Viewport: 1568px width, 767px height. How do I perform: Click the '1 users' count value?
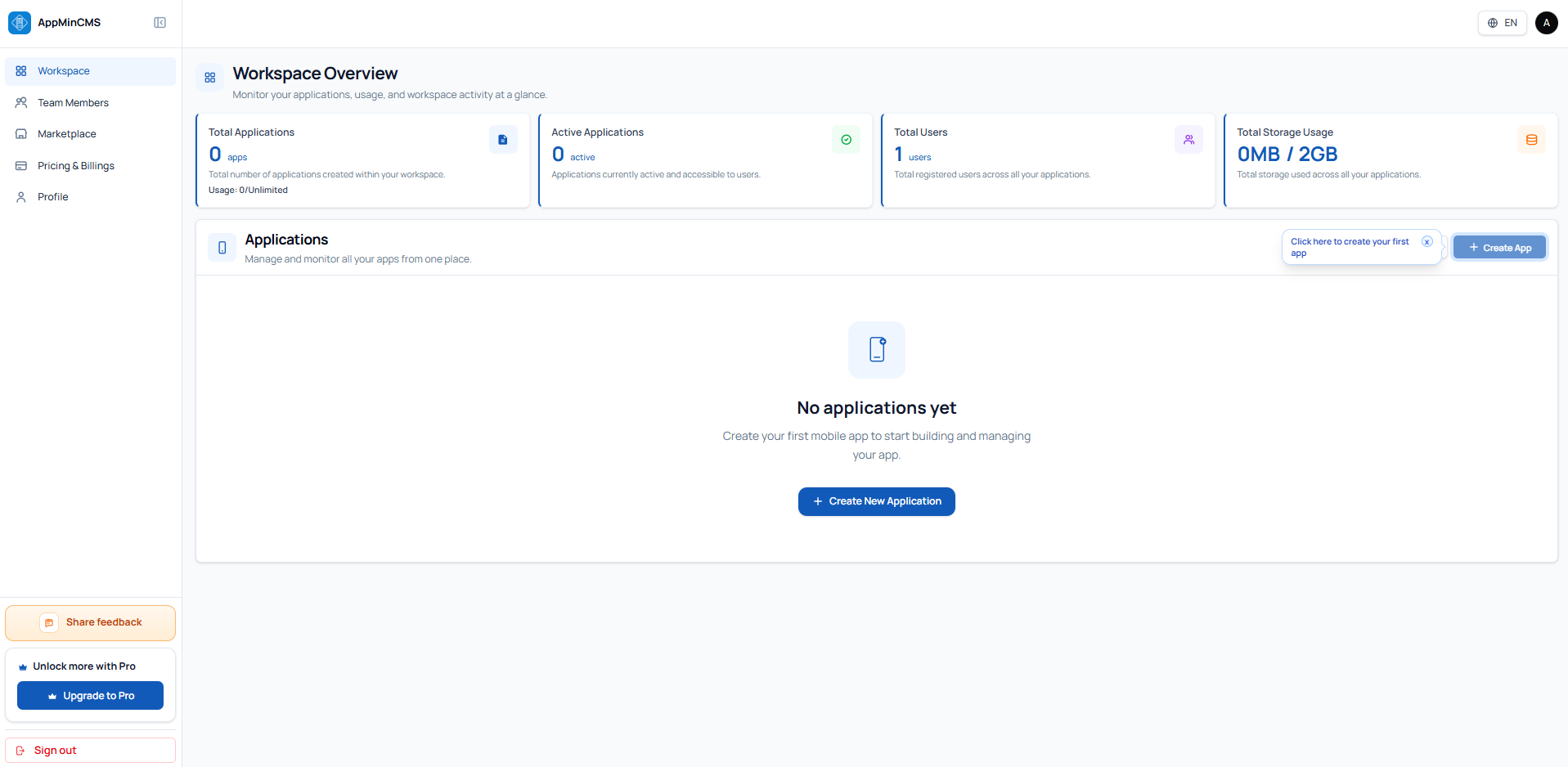913,155
